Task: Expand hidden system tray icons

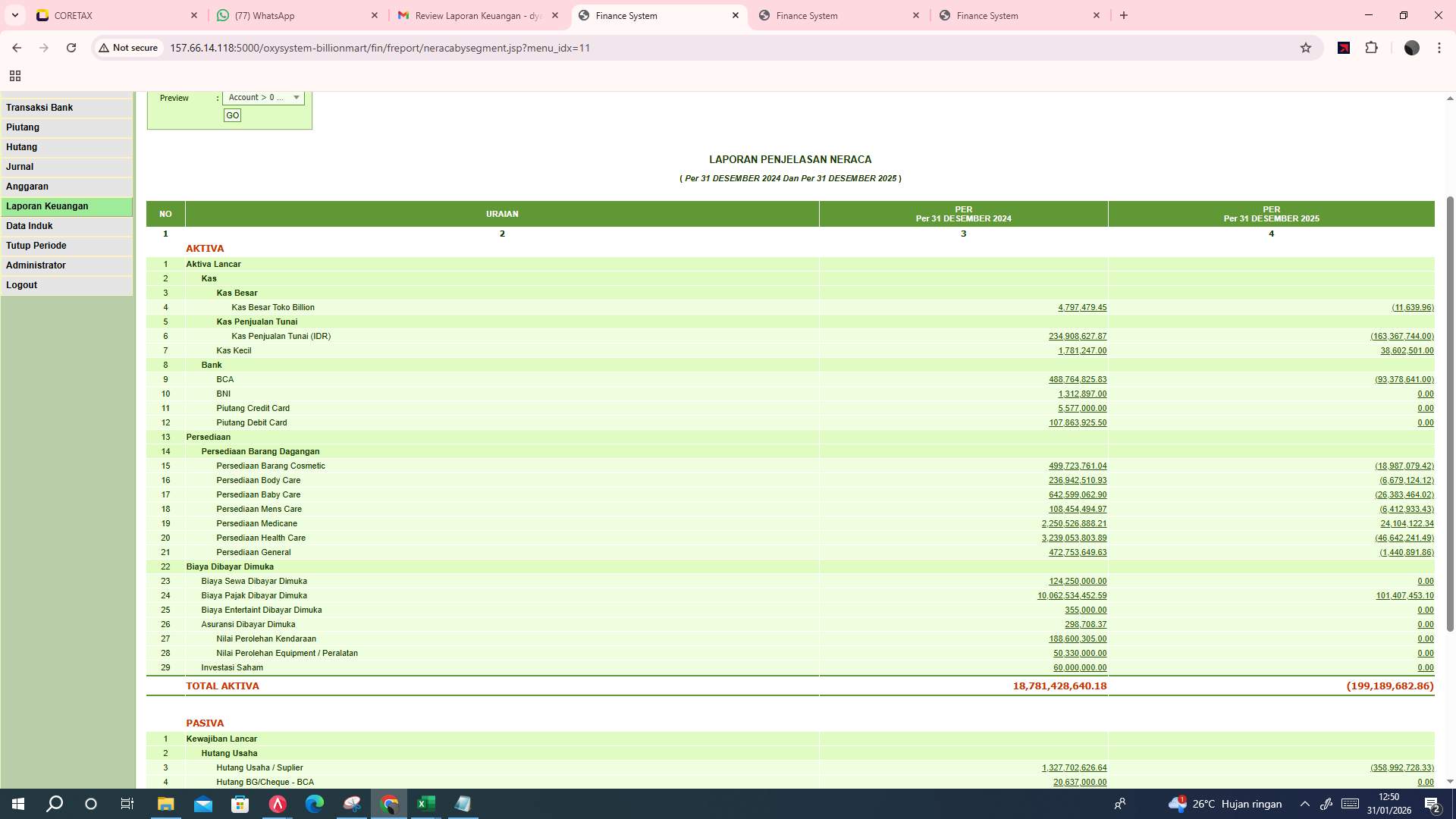Action: tap(1303, 804)
